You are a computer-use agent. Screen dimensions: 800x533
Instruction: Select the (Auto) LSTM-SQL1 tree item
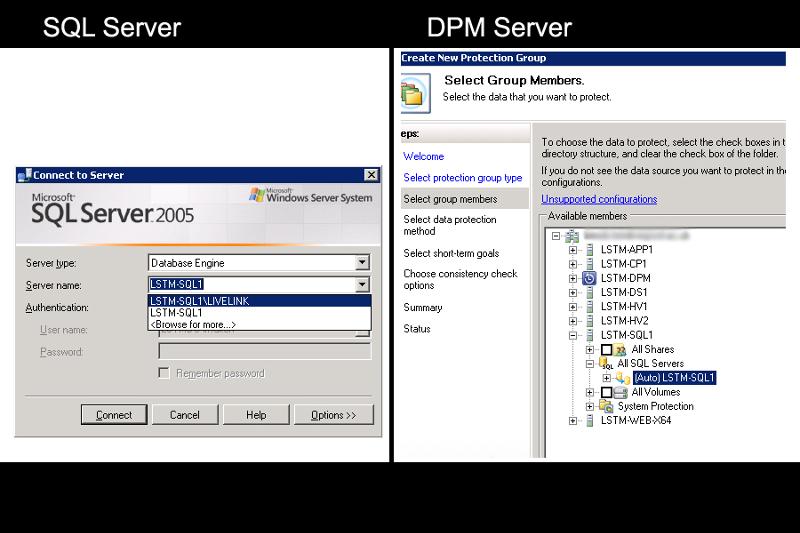click(x=674, y=378)
